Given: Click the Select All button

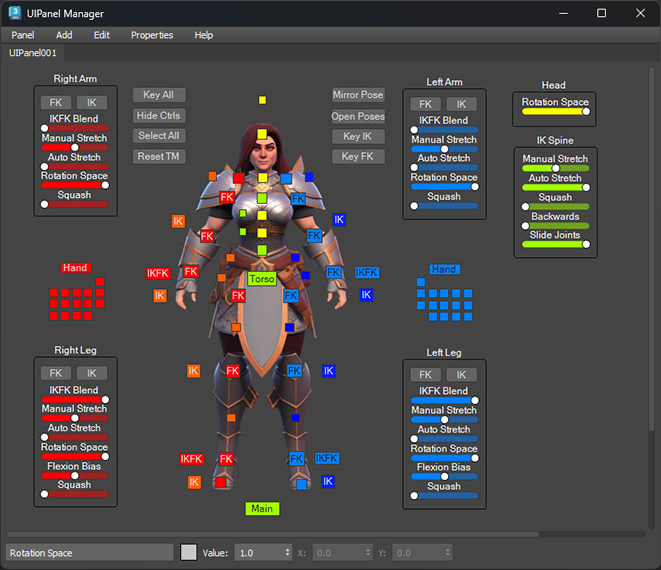Looking at the screenshot, I should tap(159, 136).
